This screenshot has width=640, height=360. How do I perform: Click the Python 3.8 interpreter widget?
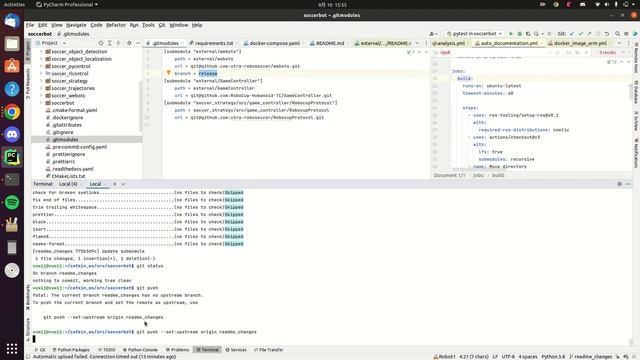click(553, 357)
